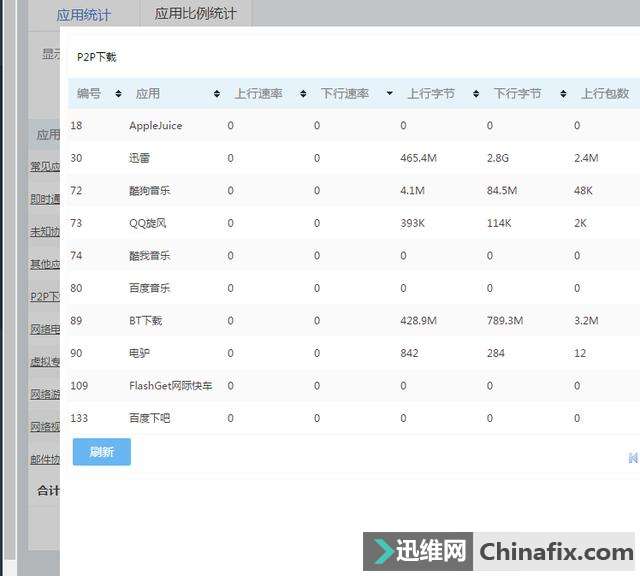Switch to the 应用统计 tab
The image size is (640, 576).
click(x=84, y=15)
